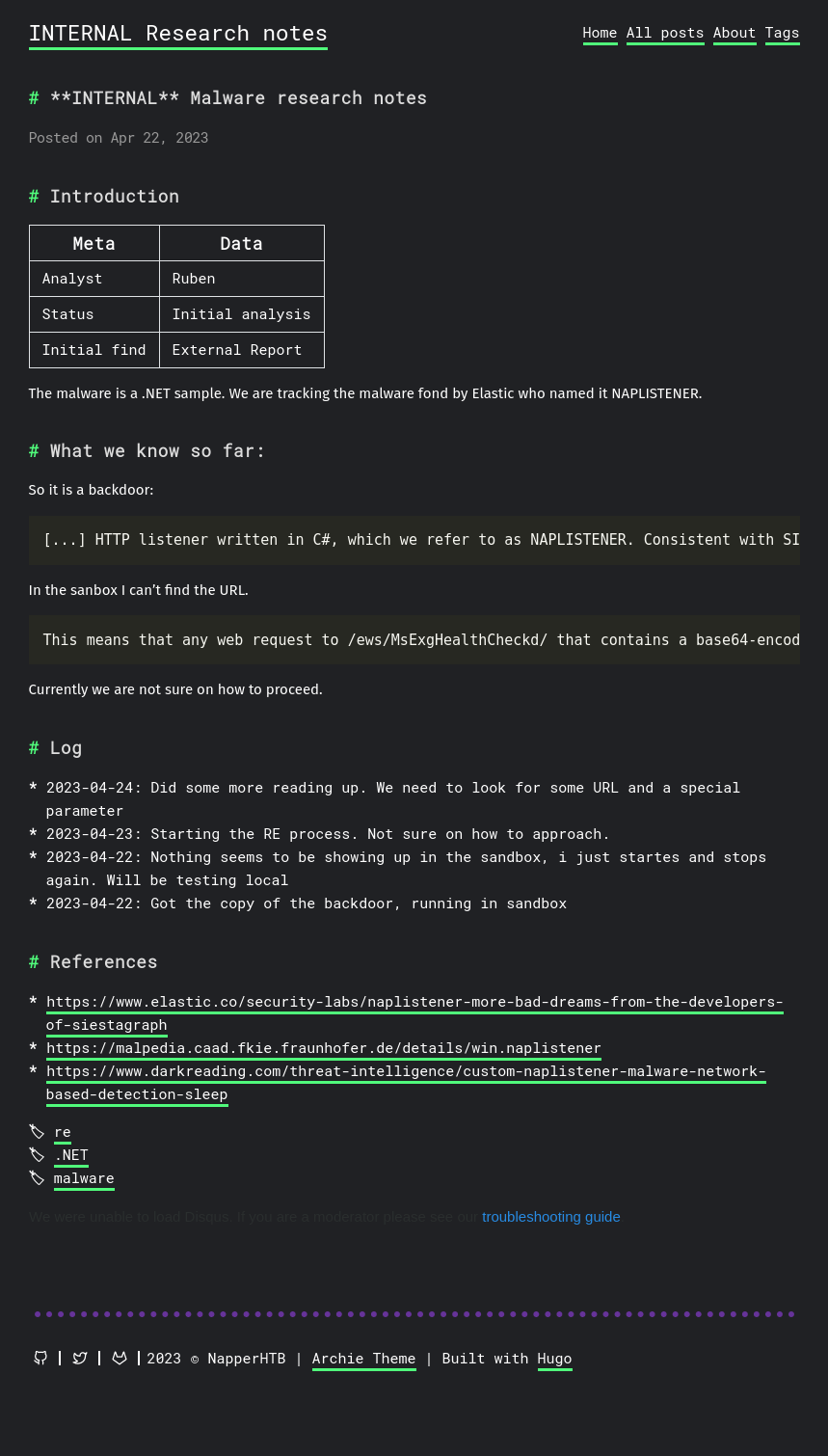This screenshot has height=1456, width=828.
Task: Open the About page
Action: pyautogui.click(x=735, y=33)
